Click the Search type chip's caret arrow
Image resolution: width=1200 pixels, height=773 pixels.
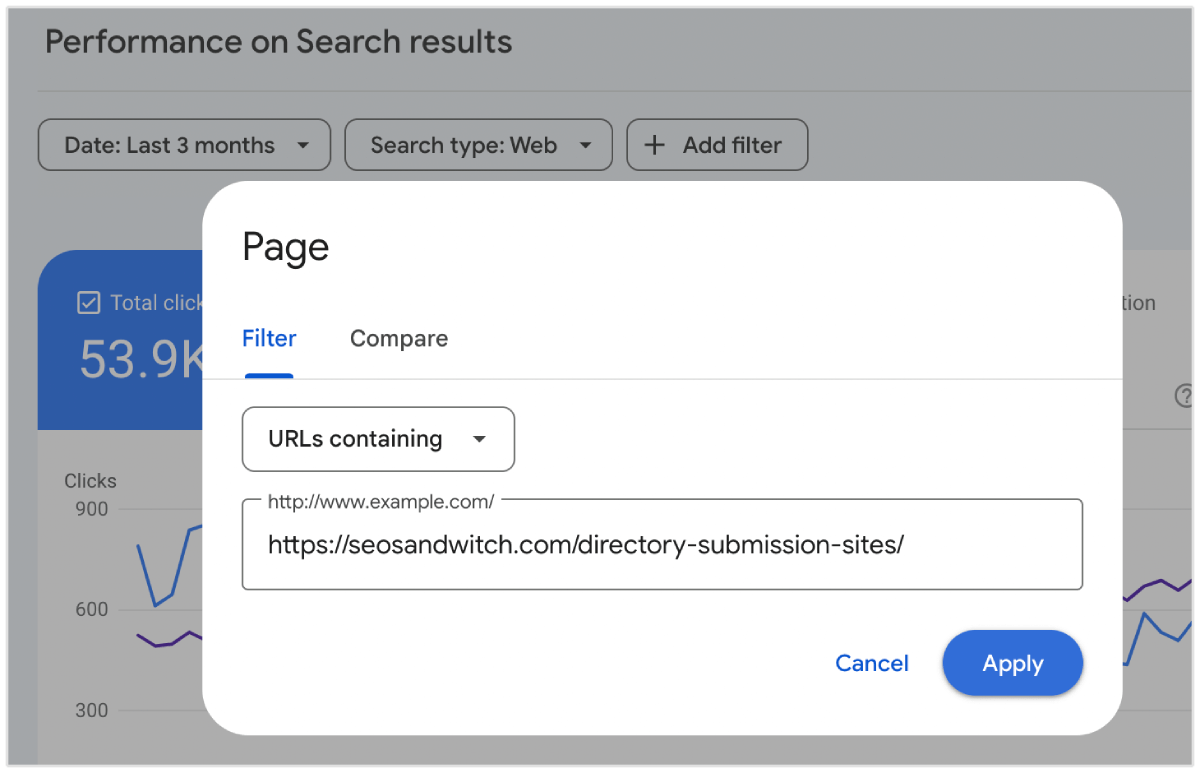(x=585, y=146)
